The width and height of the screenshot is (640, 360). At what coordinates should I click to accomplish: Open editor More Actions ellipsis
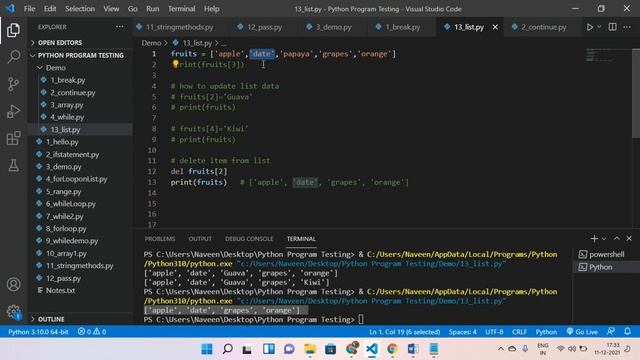pyautogui.click(x=627, y=27)
